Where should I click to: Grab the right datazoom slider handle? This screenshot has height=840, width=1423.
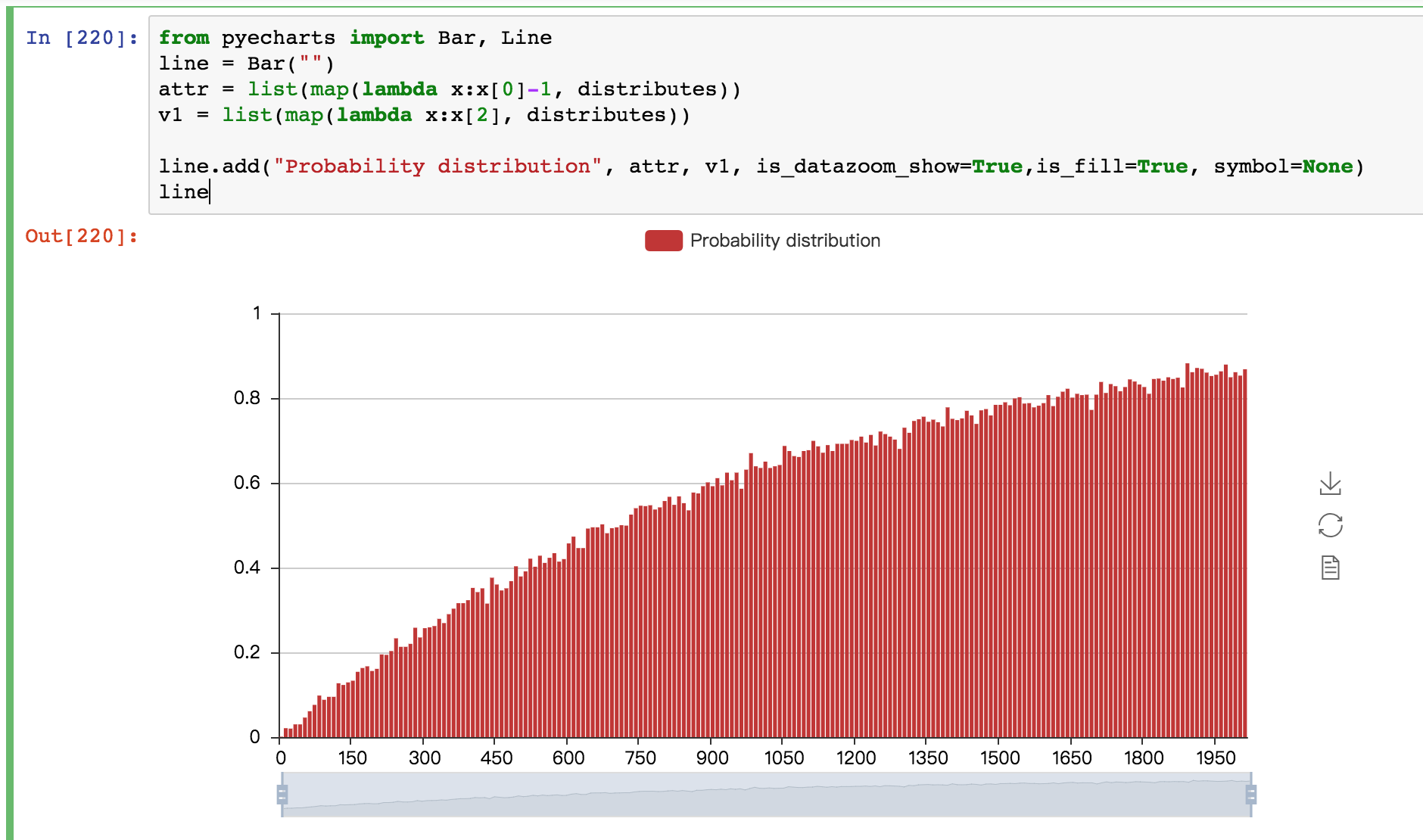click(x=1251, y=795)
